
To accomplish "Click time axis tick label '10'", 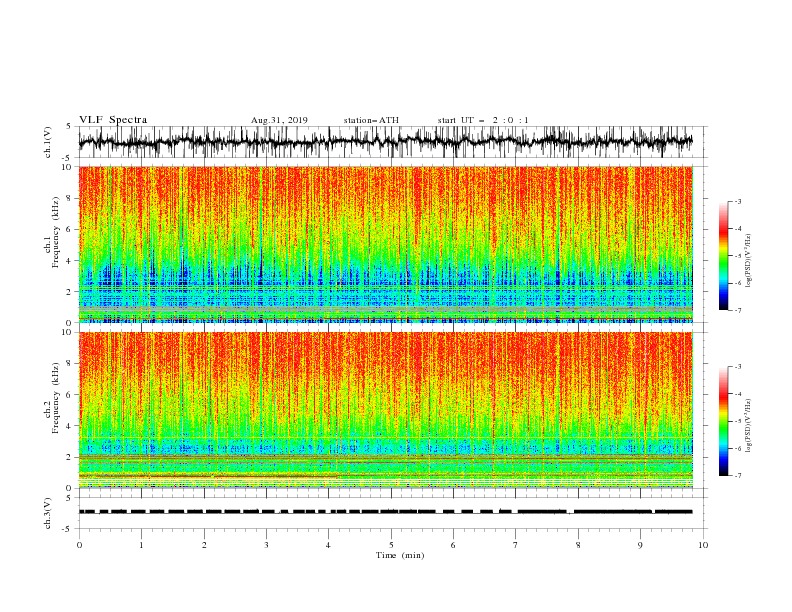I will tap(703, 545).
